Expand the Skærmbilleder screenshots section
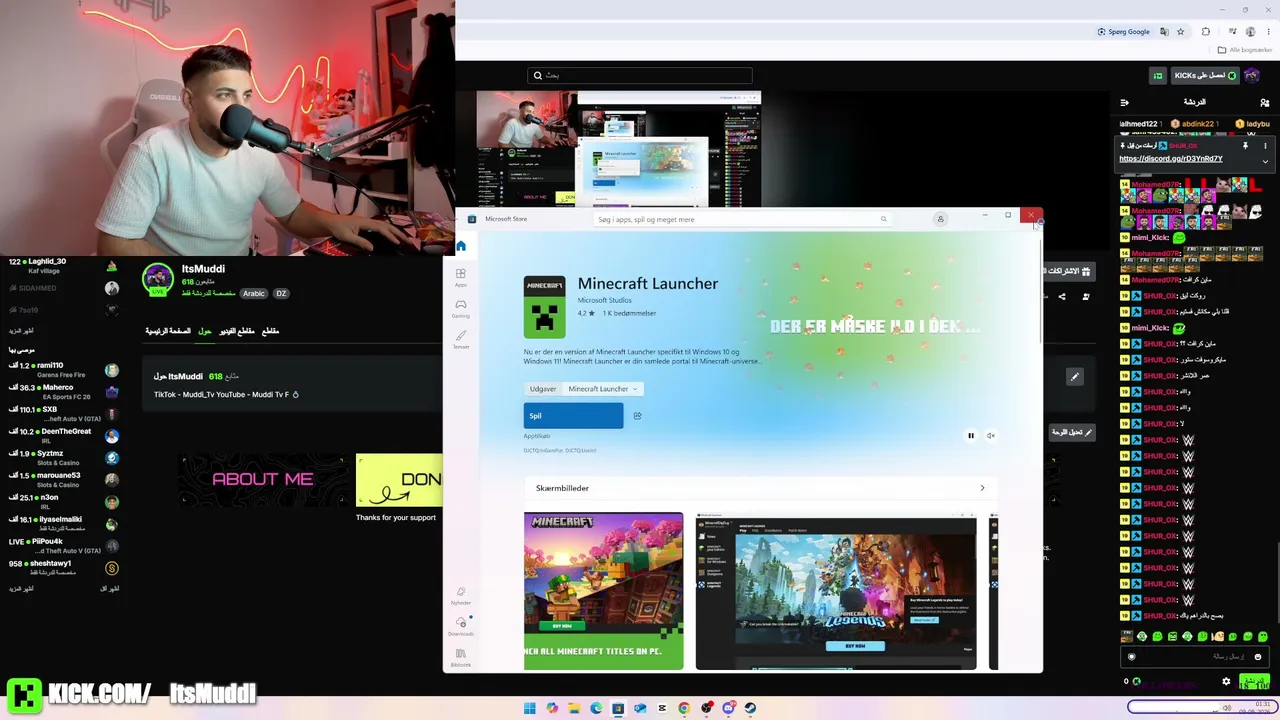 click(x=982, y=488)
